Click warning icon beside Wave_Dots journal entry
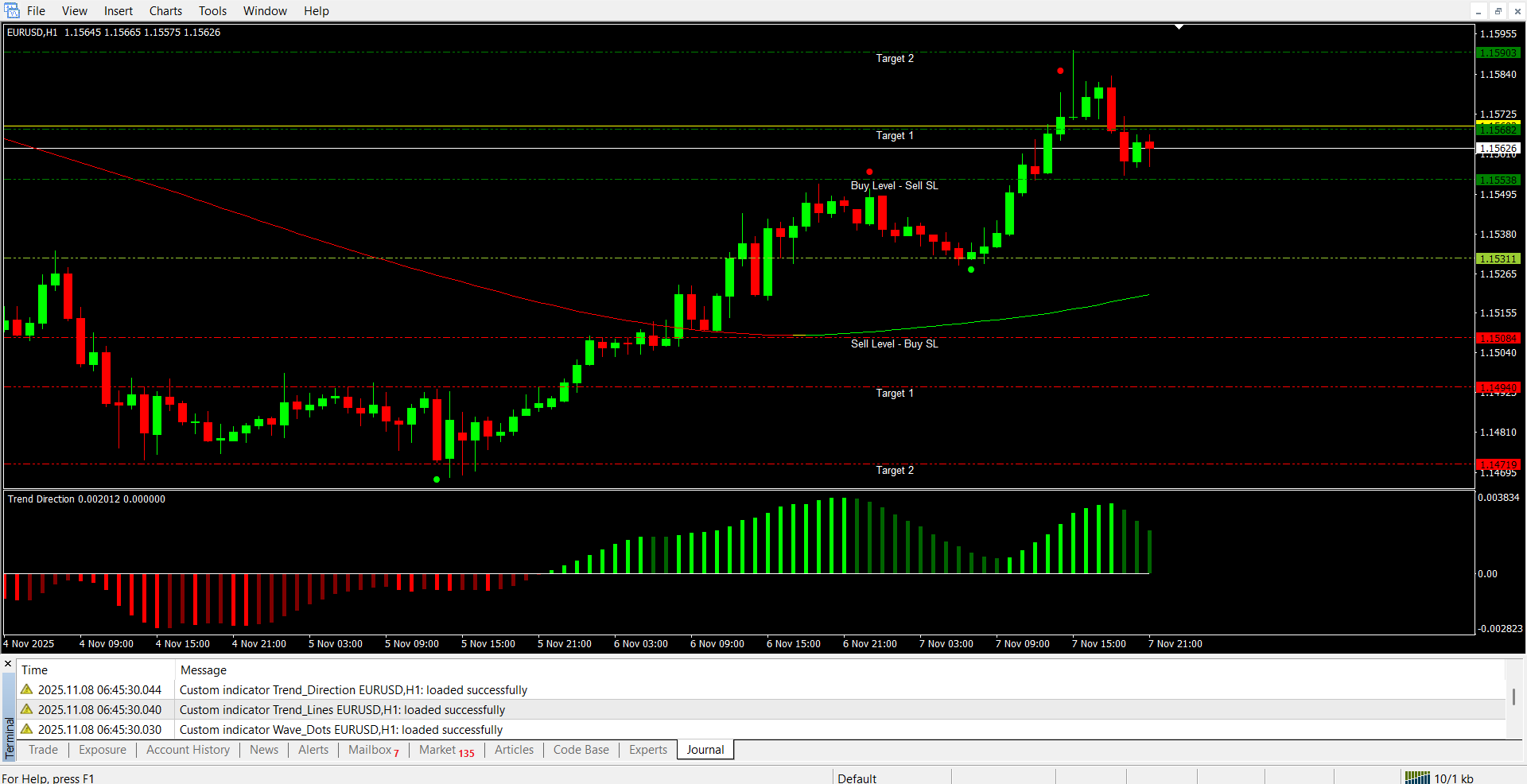 (27, 729)
